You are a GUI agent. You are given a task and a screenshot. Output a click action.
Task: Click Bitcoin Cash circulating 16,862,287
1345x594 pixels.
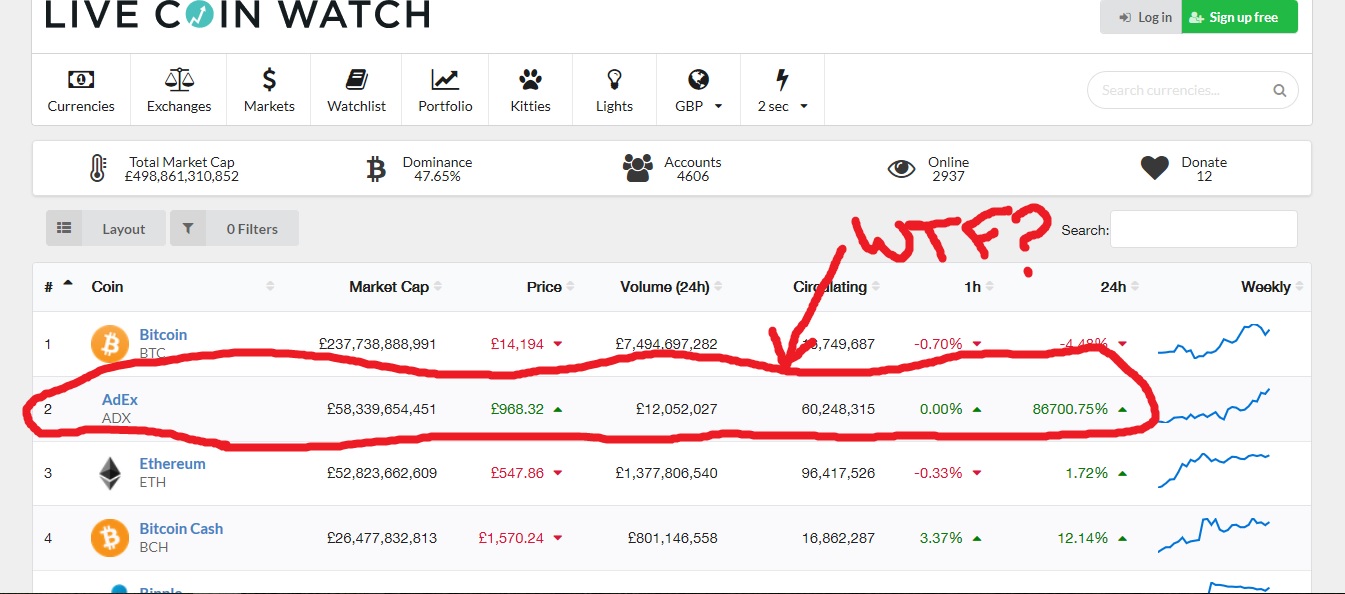click(838, 538)
